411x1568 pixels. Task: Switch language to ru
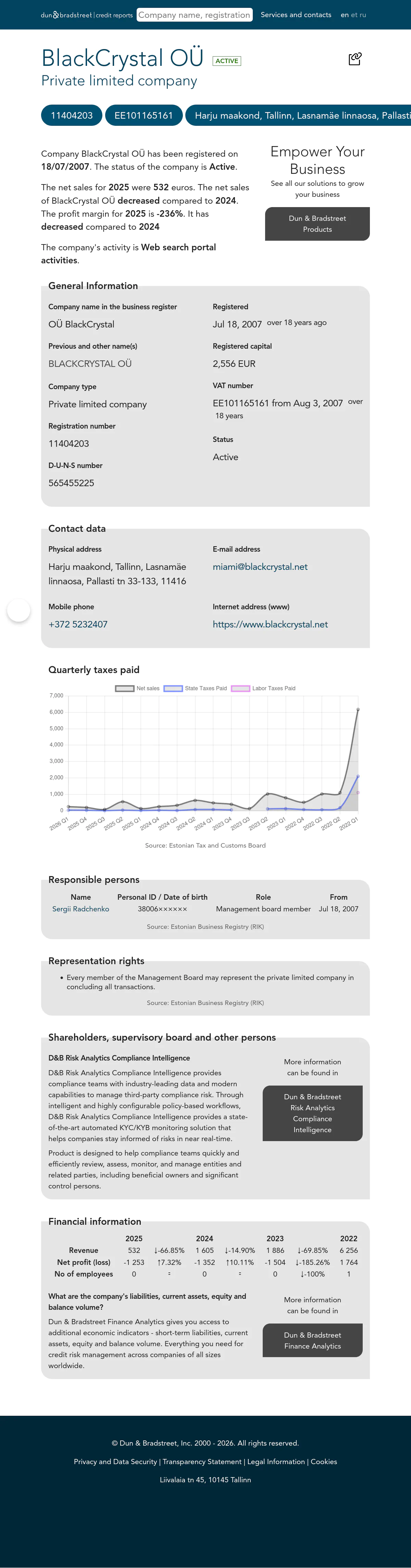363,15
